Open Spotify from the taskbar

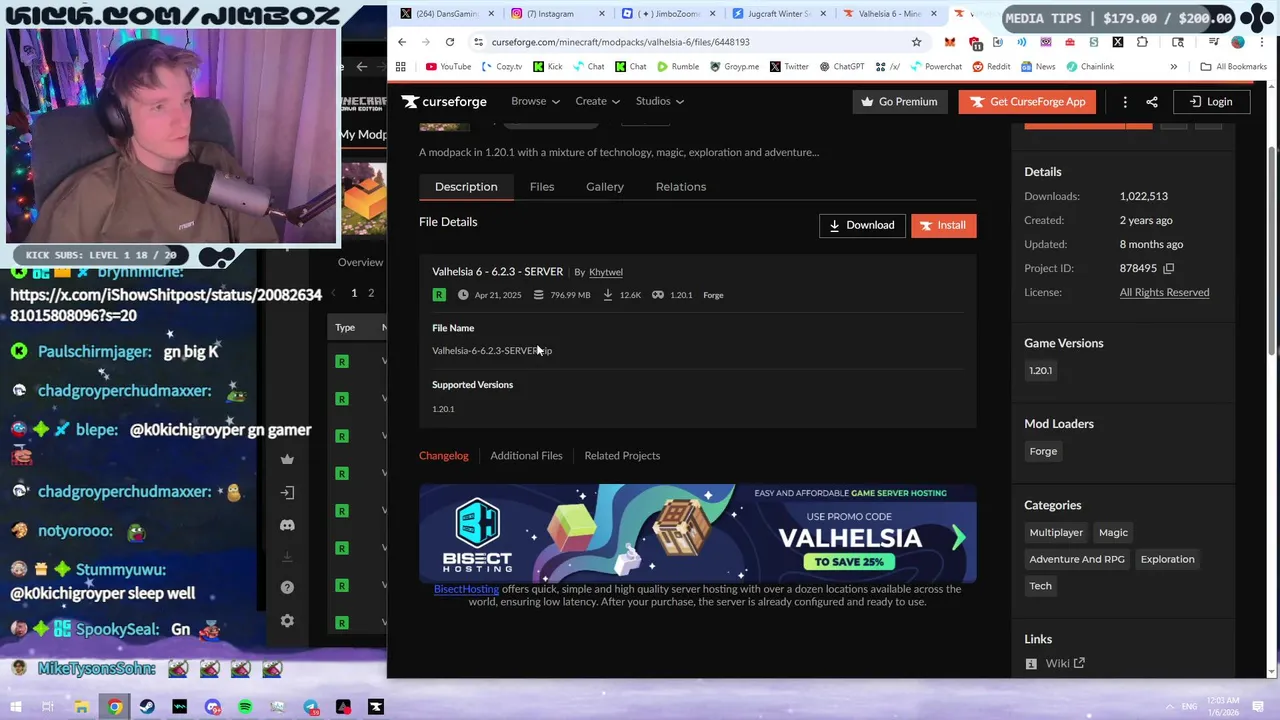click(245, 707)
